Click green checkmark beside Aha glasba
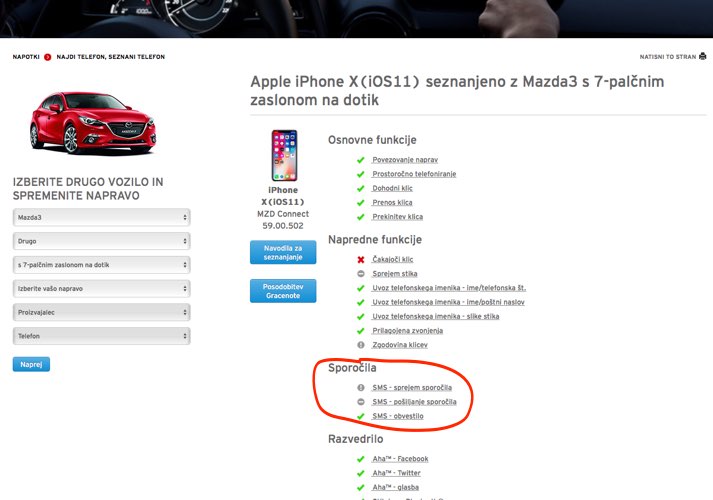713x500 pixels. (361, 487)
